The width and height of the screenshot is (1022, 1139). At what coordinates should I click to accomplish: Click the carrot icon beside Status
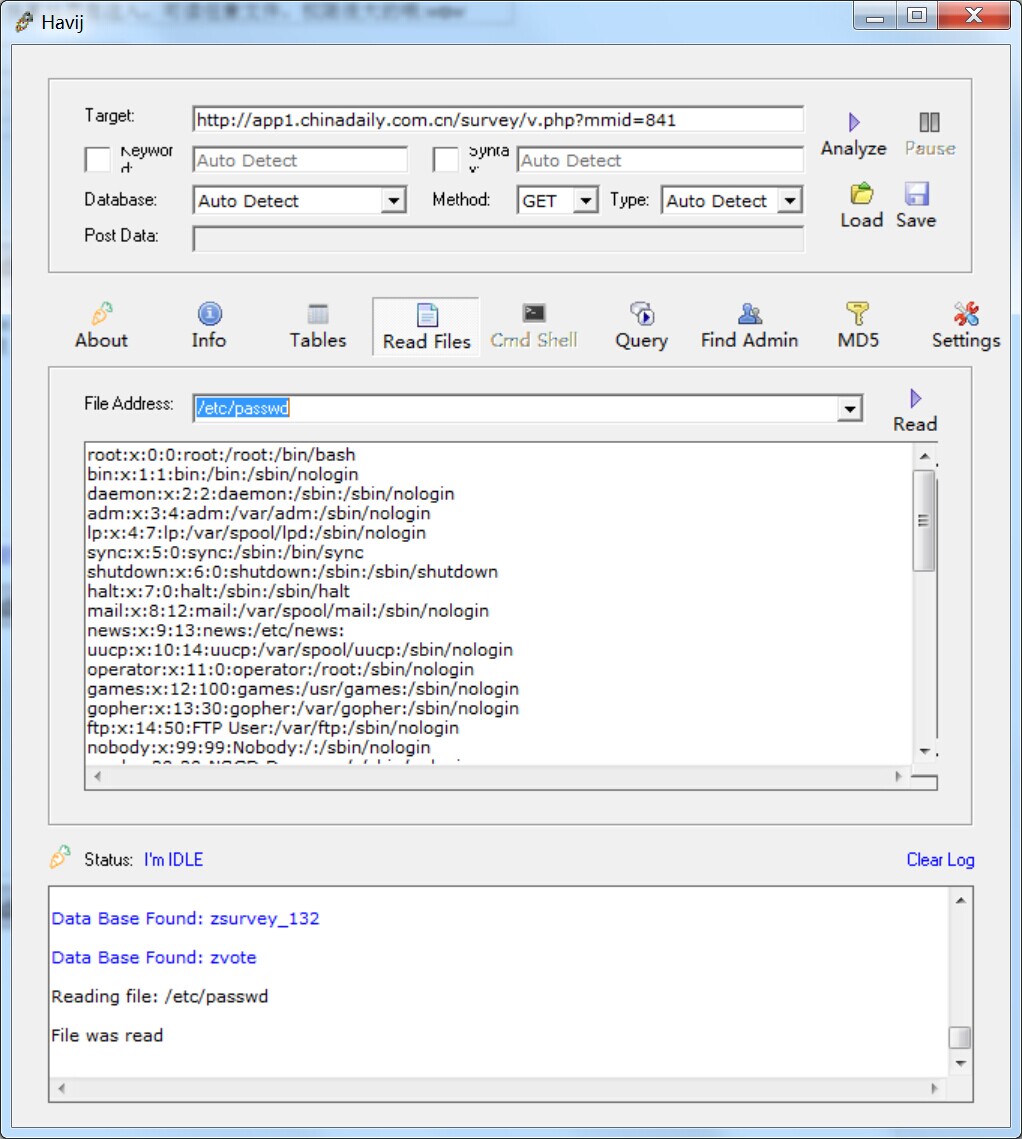[x=60, y=857]
